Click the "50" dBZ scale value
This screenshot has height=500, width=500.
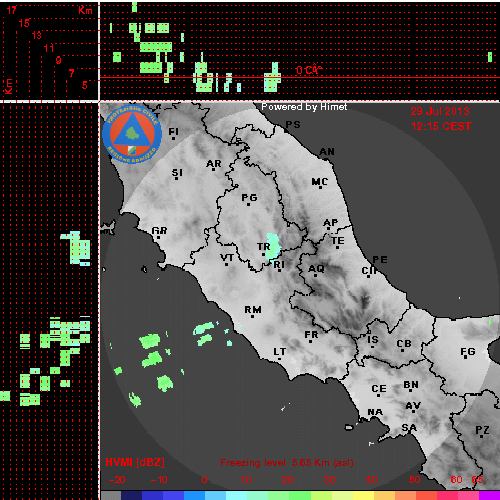(x=414, y=480)
